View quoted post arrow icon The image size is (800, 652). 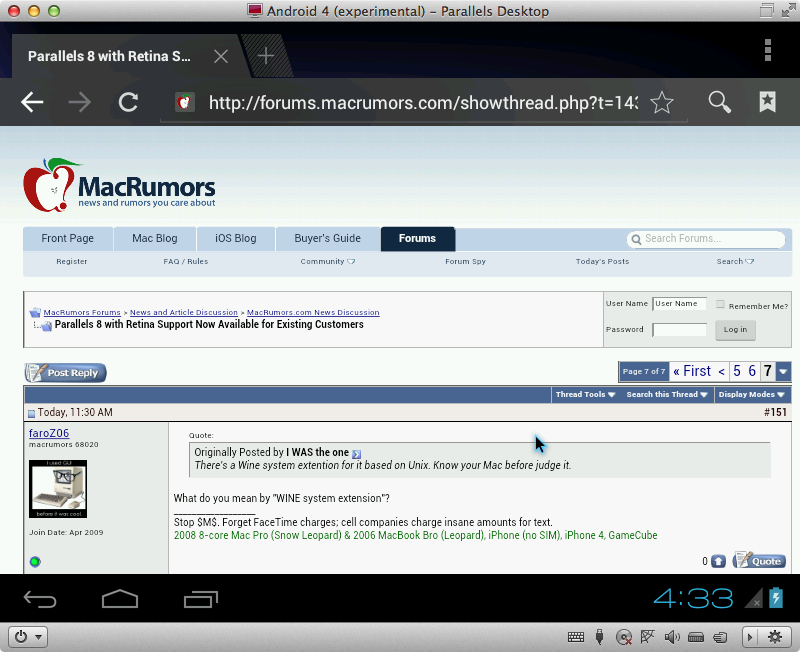(357, 454)
